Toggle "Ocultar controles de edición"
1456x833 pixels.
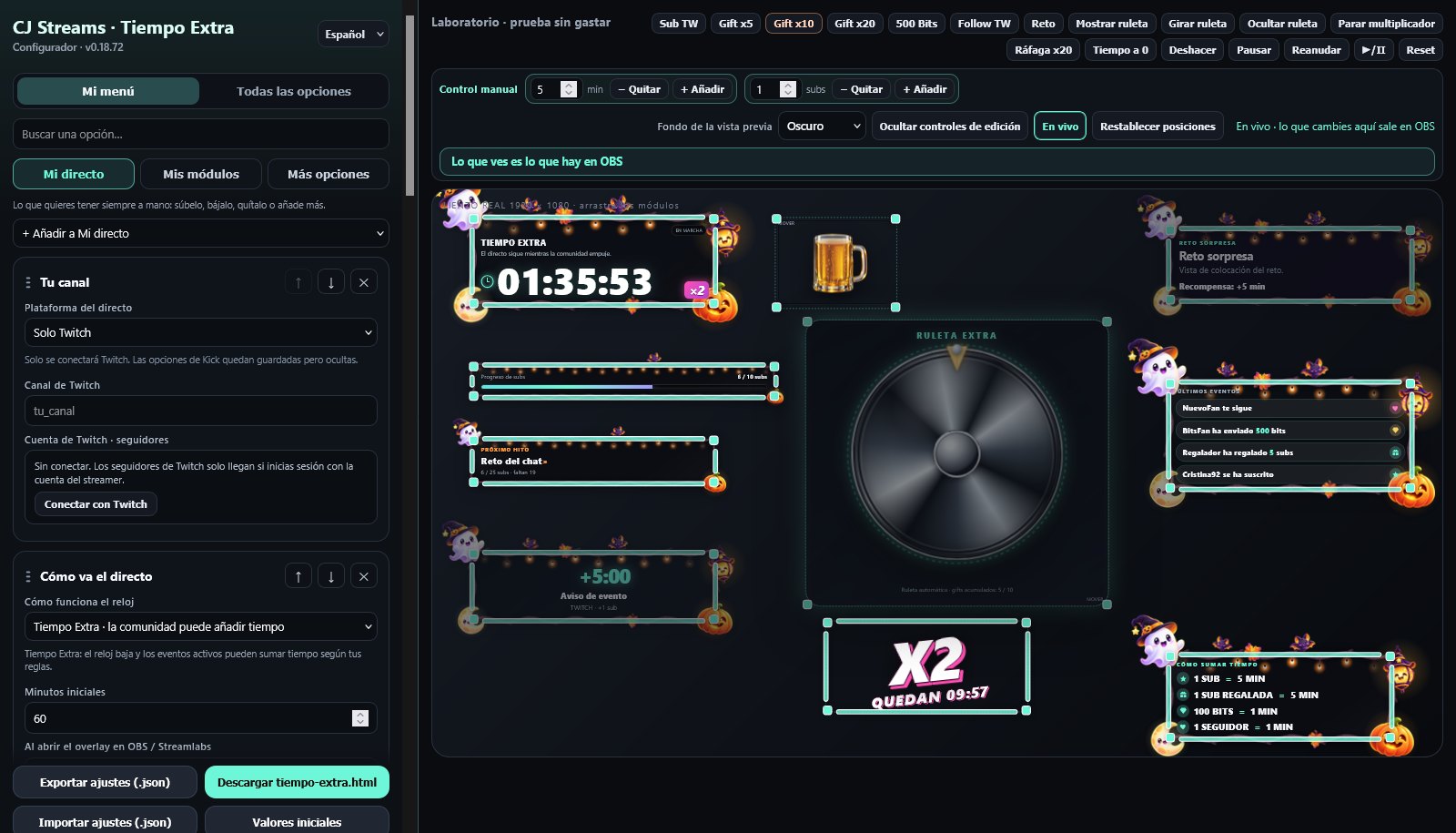pyautogui.click(x=950, y=127)
